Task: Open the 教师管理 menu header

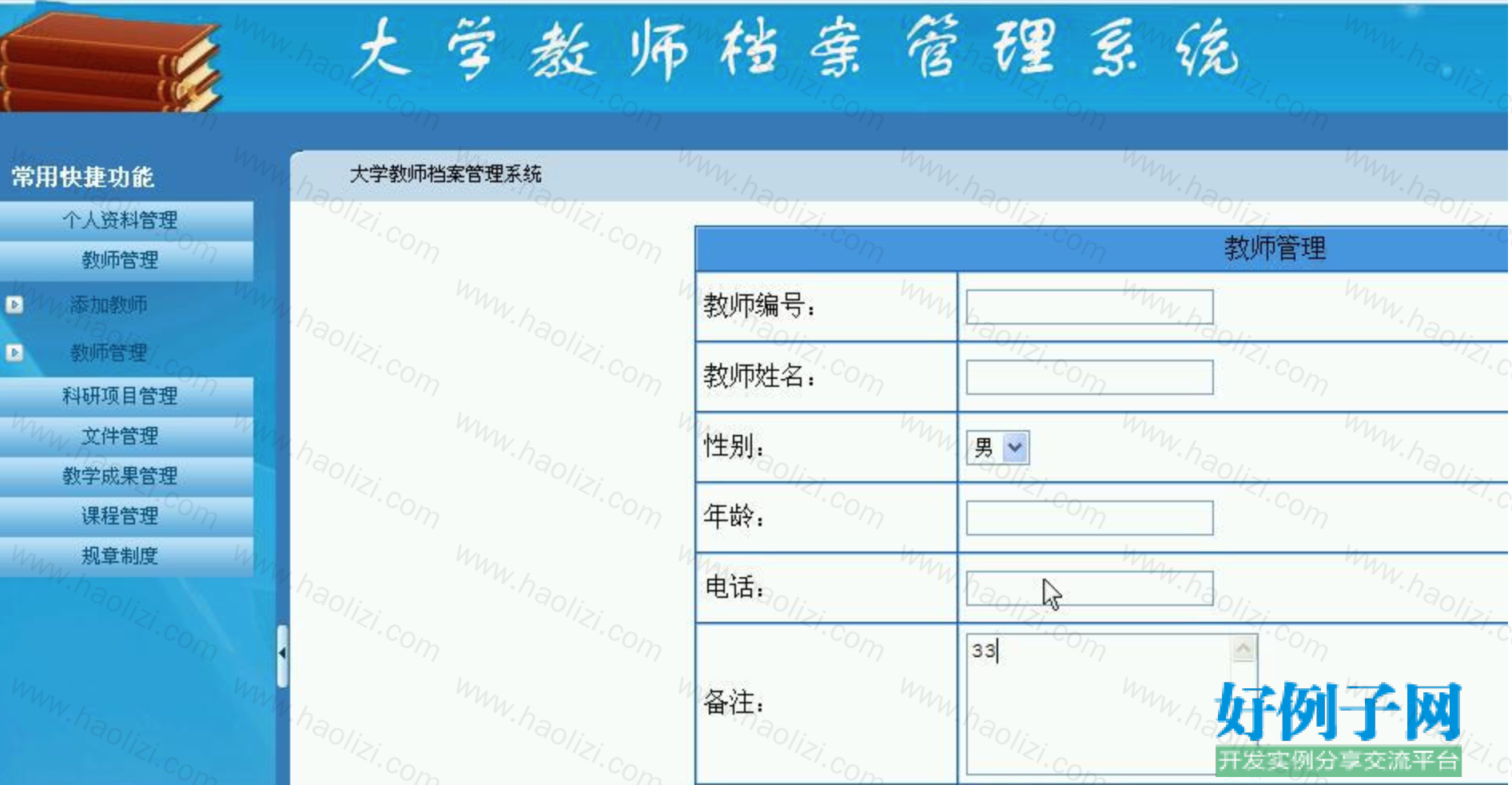Action: [x=126, y=260]
